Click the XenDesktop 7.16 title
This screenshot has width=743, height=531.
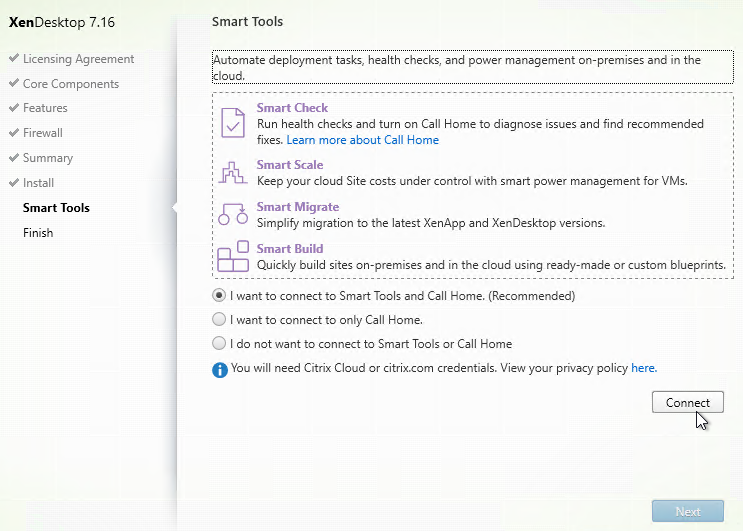click(x=62, y=22)
